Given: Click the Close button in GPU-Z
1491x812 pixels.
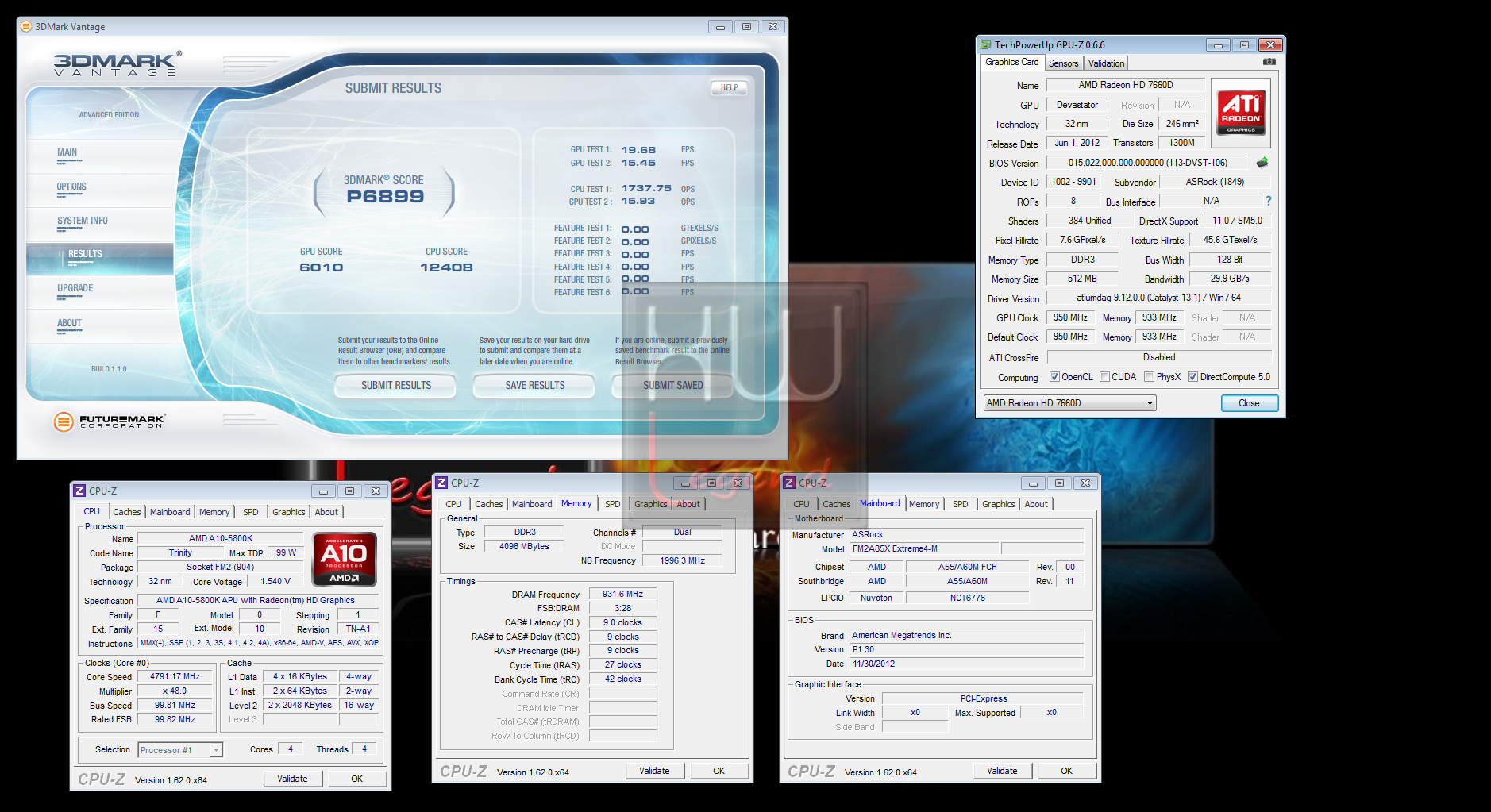Looking at the screenshot, I should [1249, 403].
